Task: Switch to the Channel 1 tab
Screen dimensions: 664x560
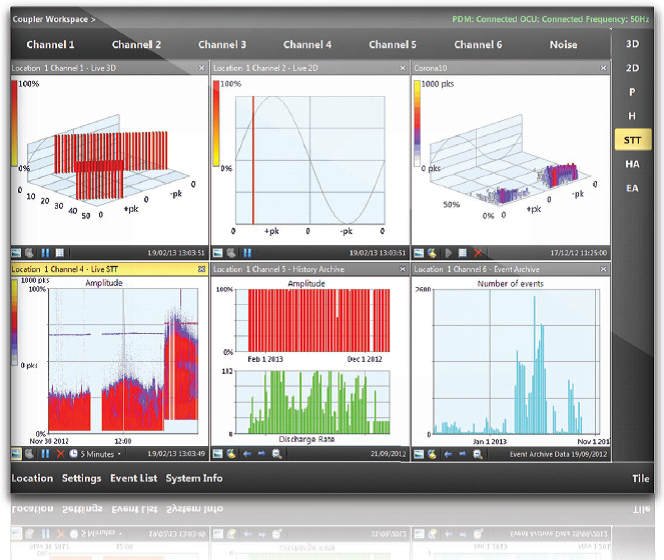Action: 50,44
